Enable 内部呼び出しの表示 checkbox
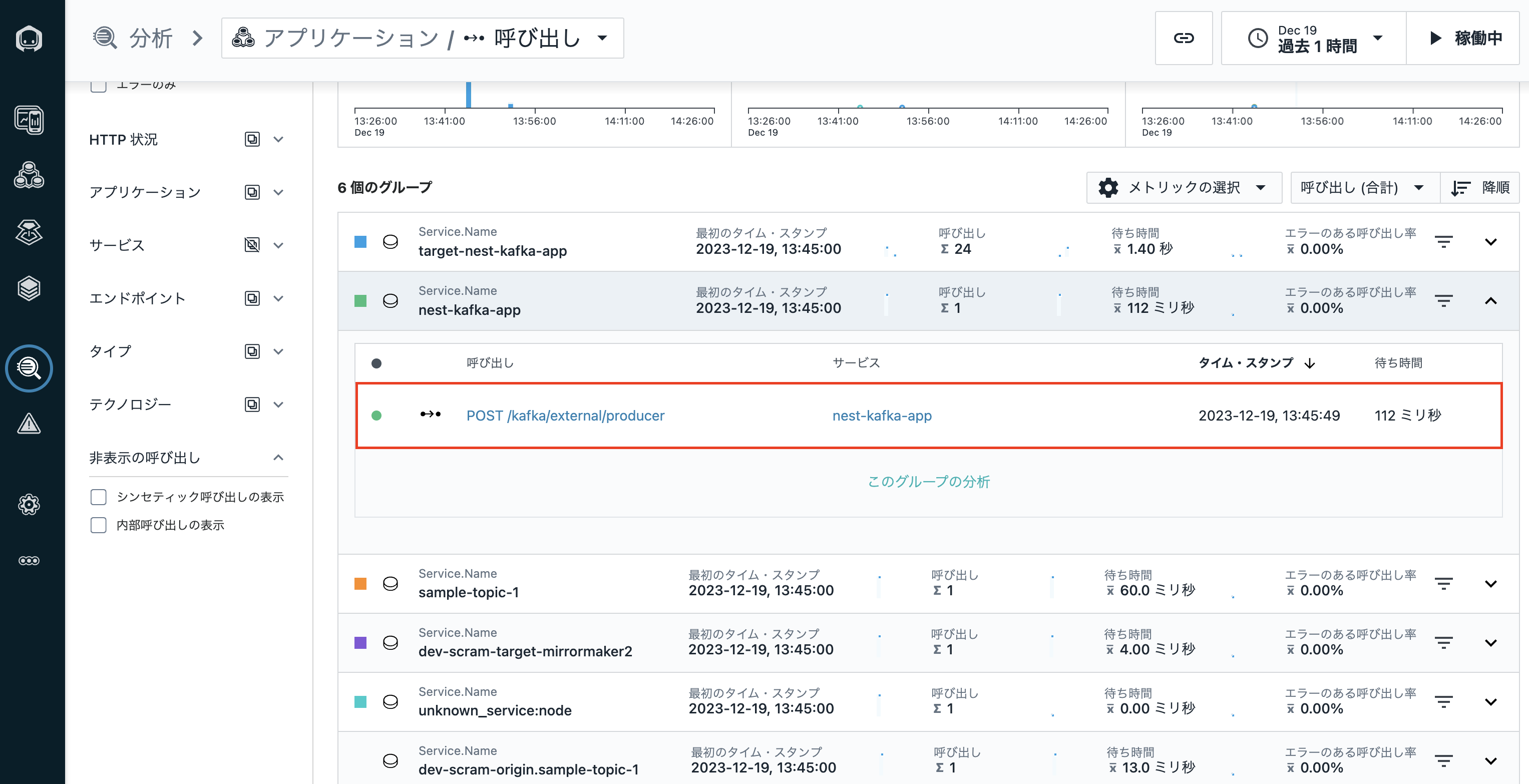 click(99, 525)
